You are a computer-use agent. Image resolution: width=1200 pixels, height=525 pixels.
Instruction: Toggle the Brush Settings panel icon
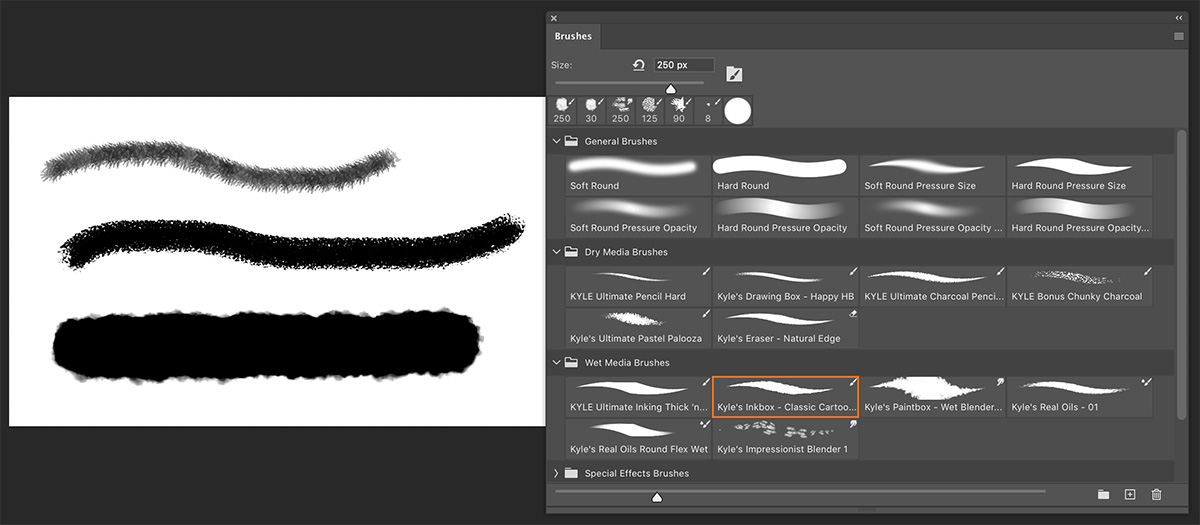coord(734,74)
